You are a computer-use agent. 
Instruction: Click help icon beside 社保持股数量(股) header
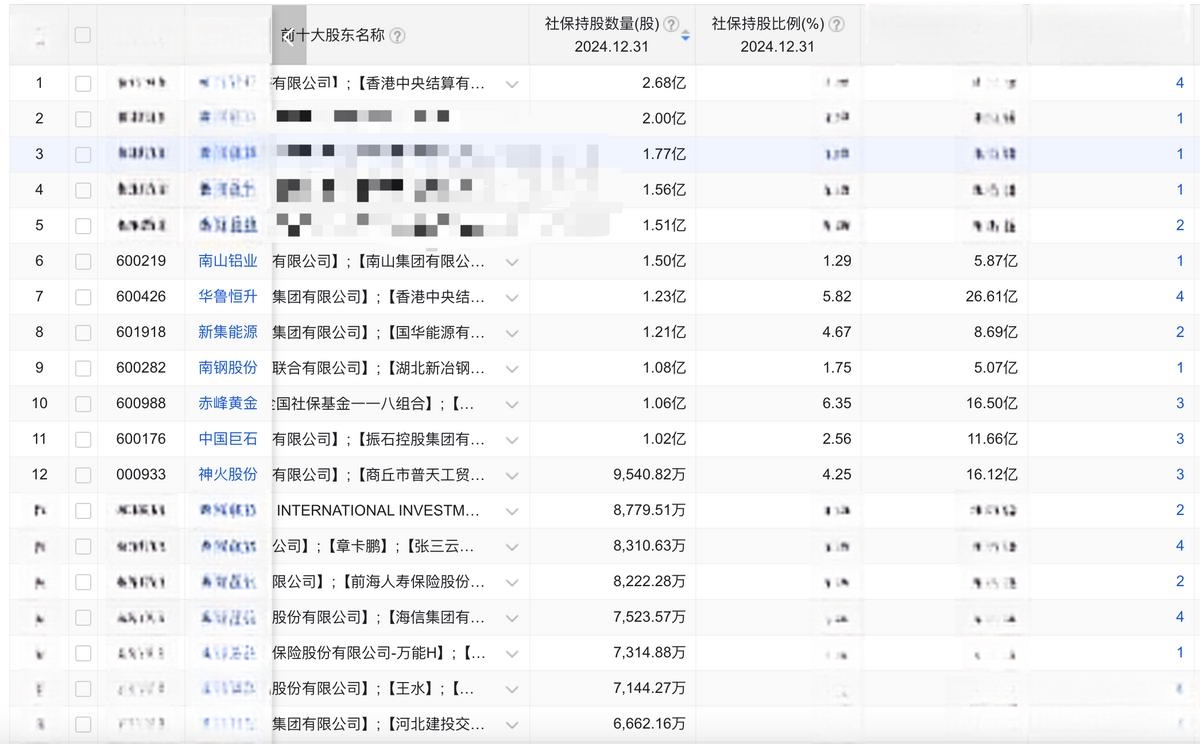(671, 24)
